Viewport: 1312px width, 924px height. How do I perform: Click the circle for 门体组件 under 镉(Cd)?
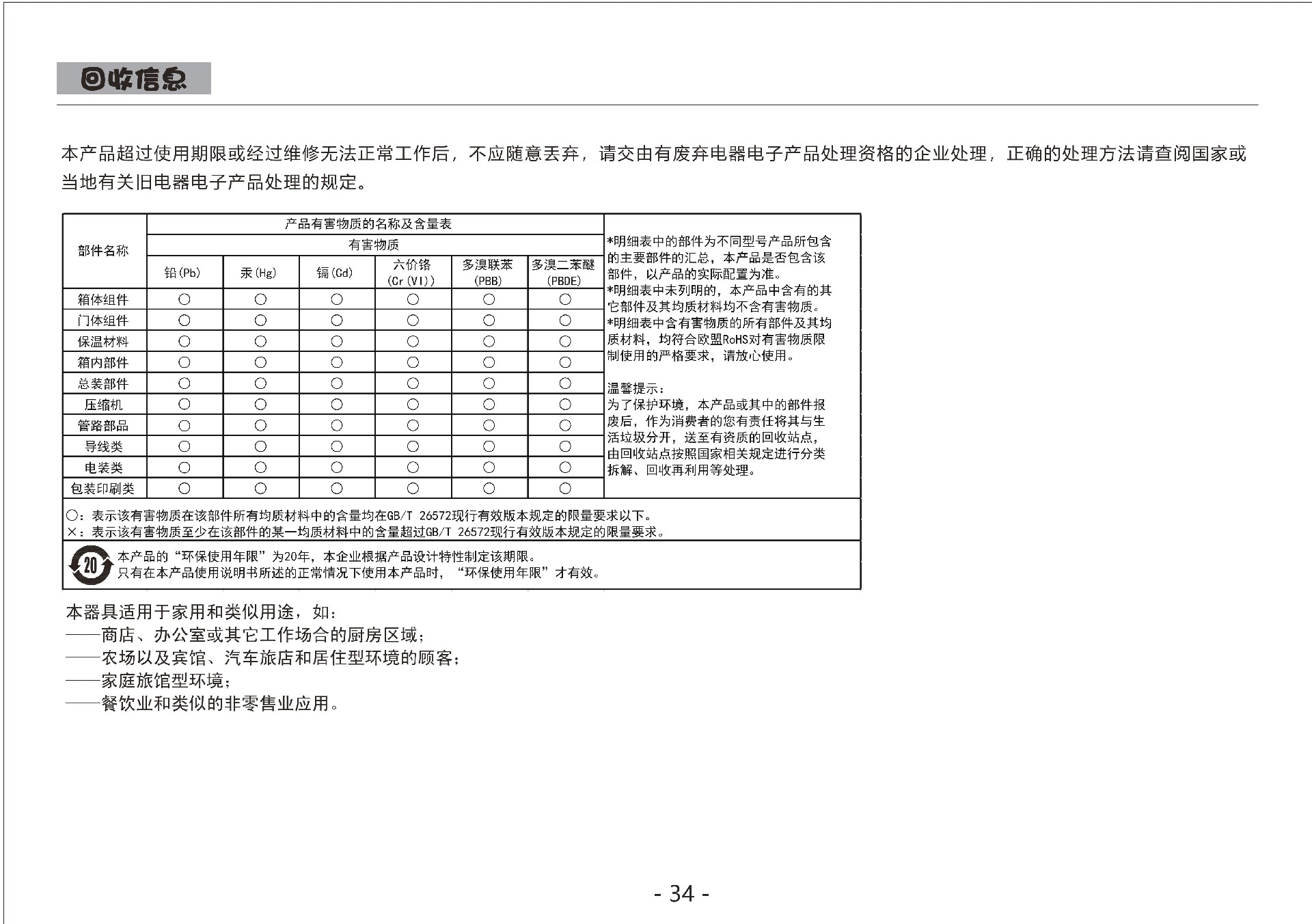[x=337, y=321]
